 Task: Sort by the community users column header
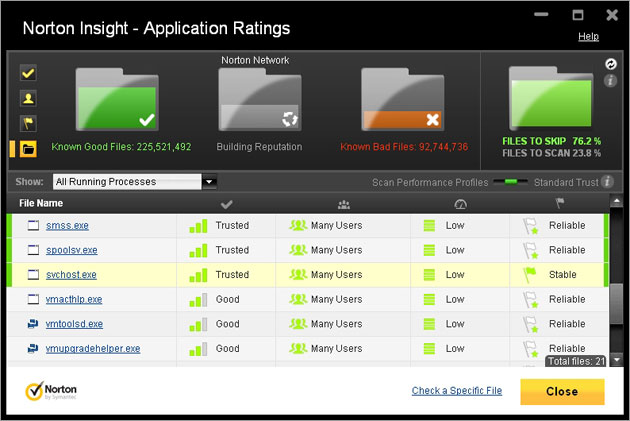pyautogui.click(x=344, y=204)
